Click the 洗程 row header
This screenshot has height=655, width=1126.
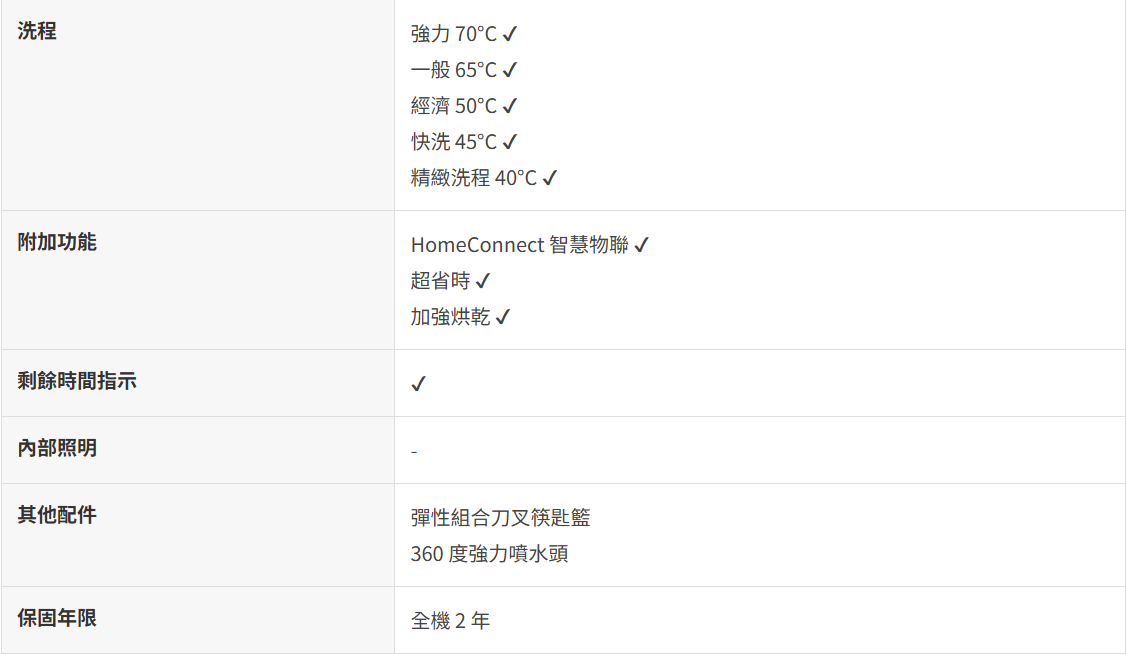(x=37, y=31)
